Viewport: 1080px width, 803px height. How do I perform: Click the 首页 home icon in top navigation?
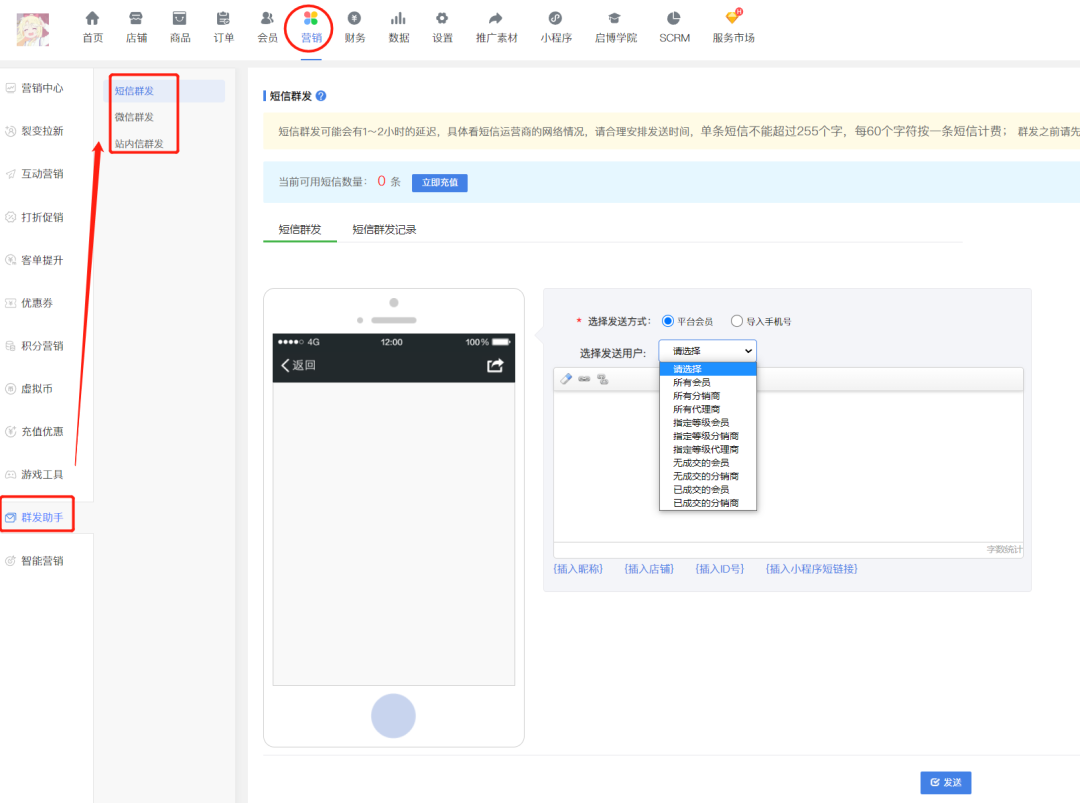click(92, 19)
